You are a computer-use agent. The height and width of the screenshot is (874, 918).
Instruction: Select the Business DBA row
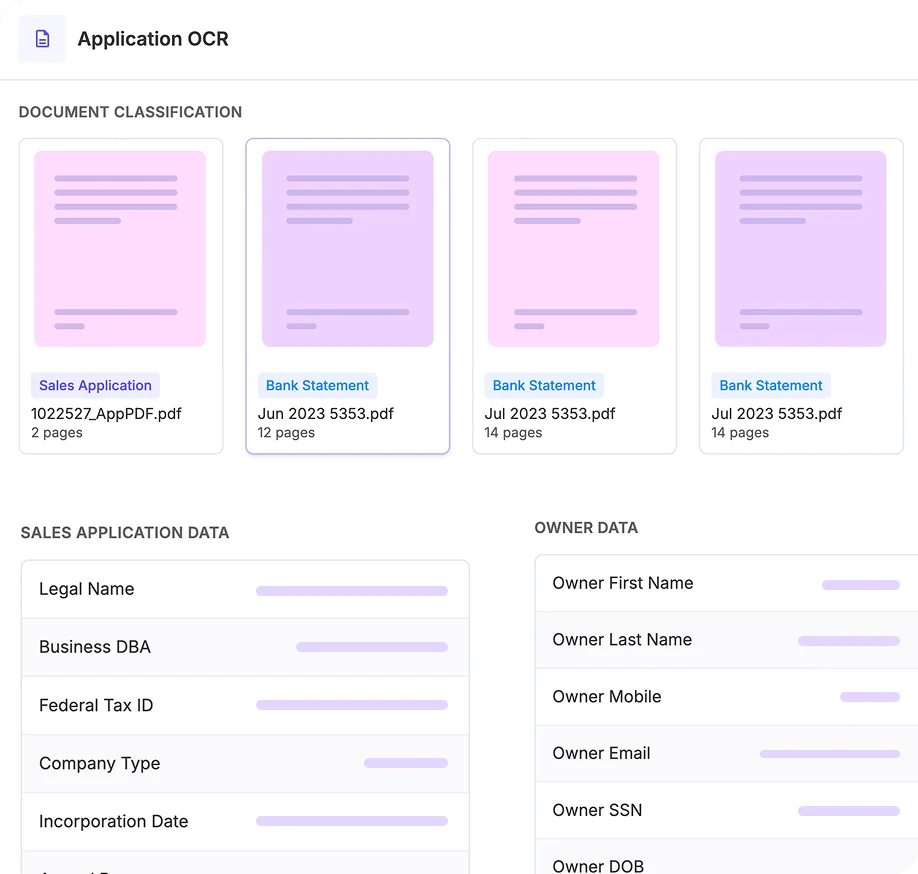[245, 647]
